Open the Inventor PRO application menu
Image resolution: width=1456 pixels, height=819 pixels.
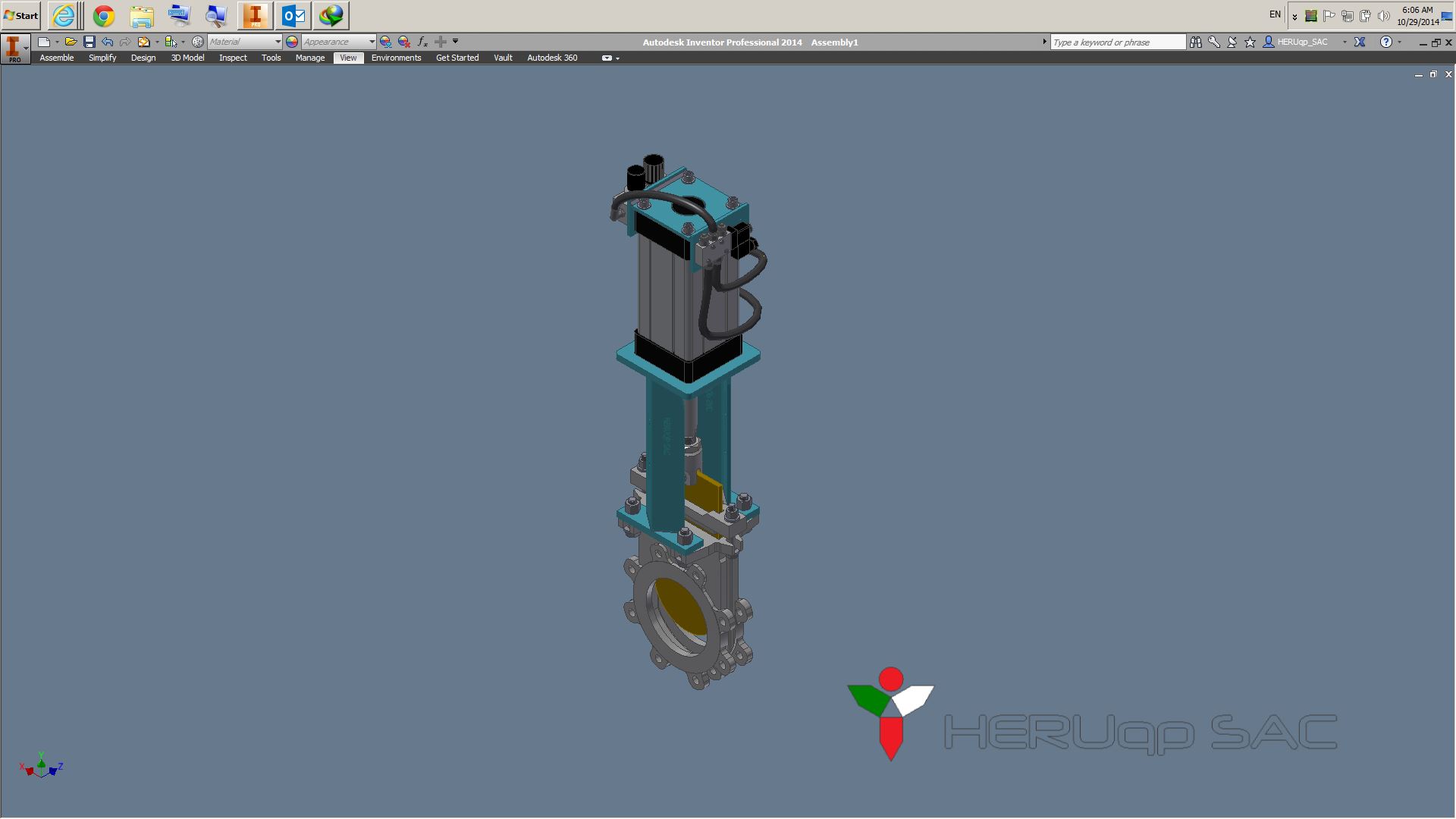(14, 49)
